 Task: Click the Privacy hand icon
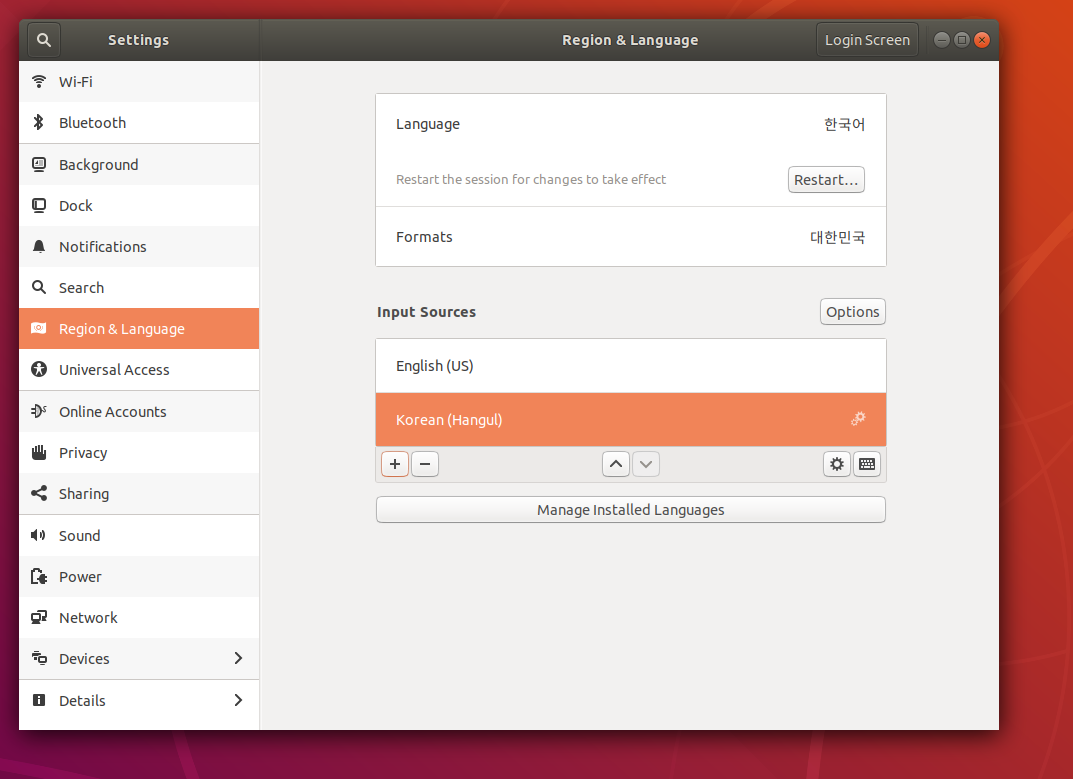click(x=39, y=452)
